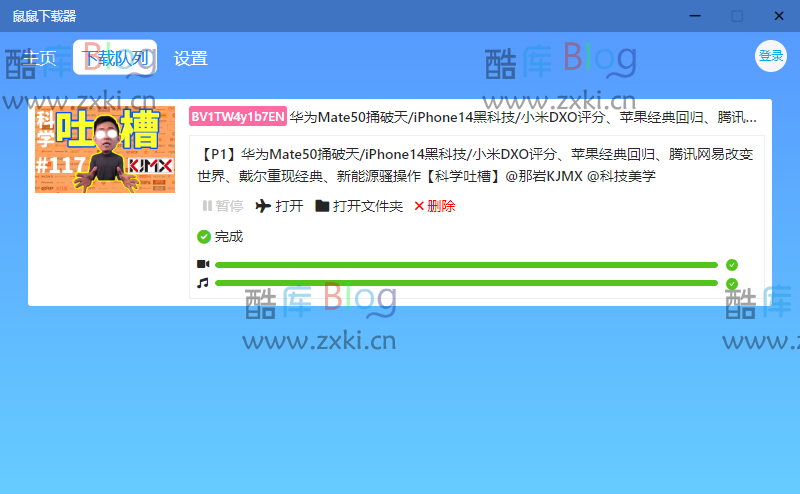Image resolution: width=800 pixels, height=494 pixels.
Task: Open the 设置 tab
Action: point(191,58)
